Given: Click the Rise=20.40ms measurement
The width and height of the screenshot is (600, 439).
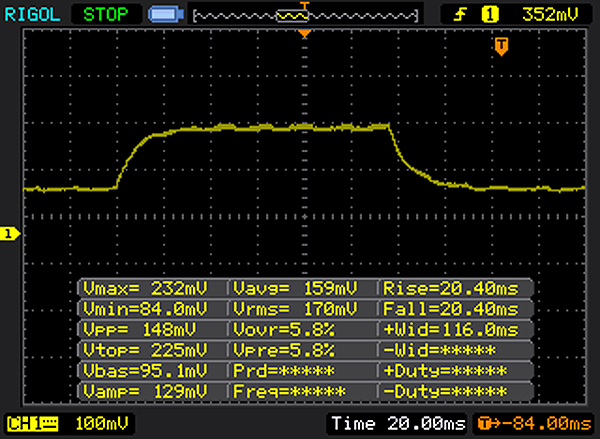Looking at the screenshot, I should click(451, 288).
